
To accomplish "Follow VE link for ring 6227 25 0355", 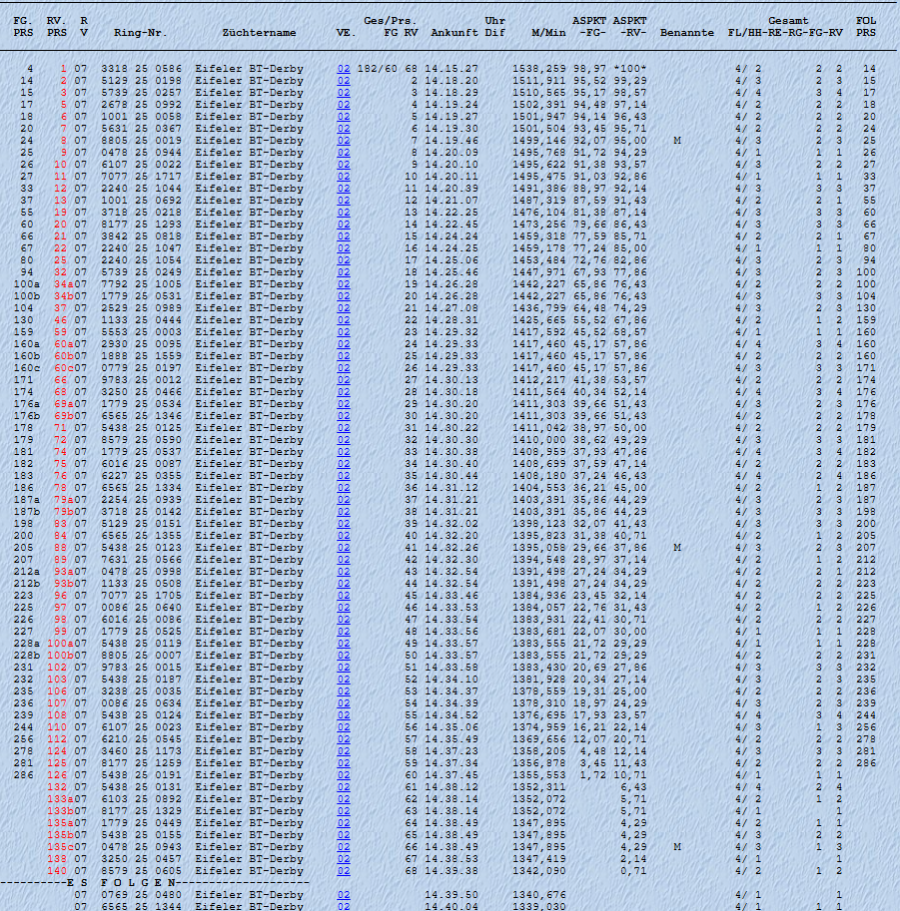I will [x=344, y=476].
